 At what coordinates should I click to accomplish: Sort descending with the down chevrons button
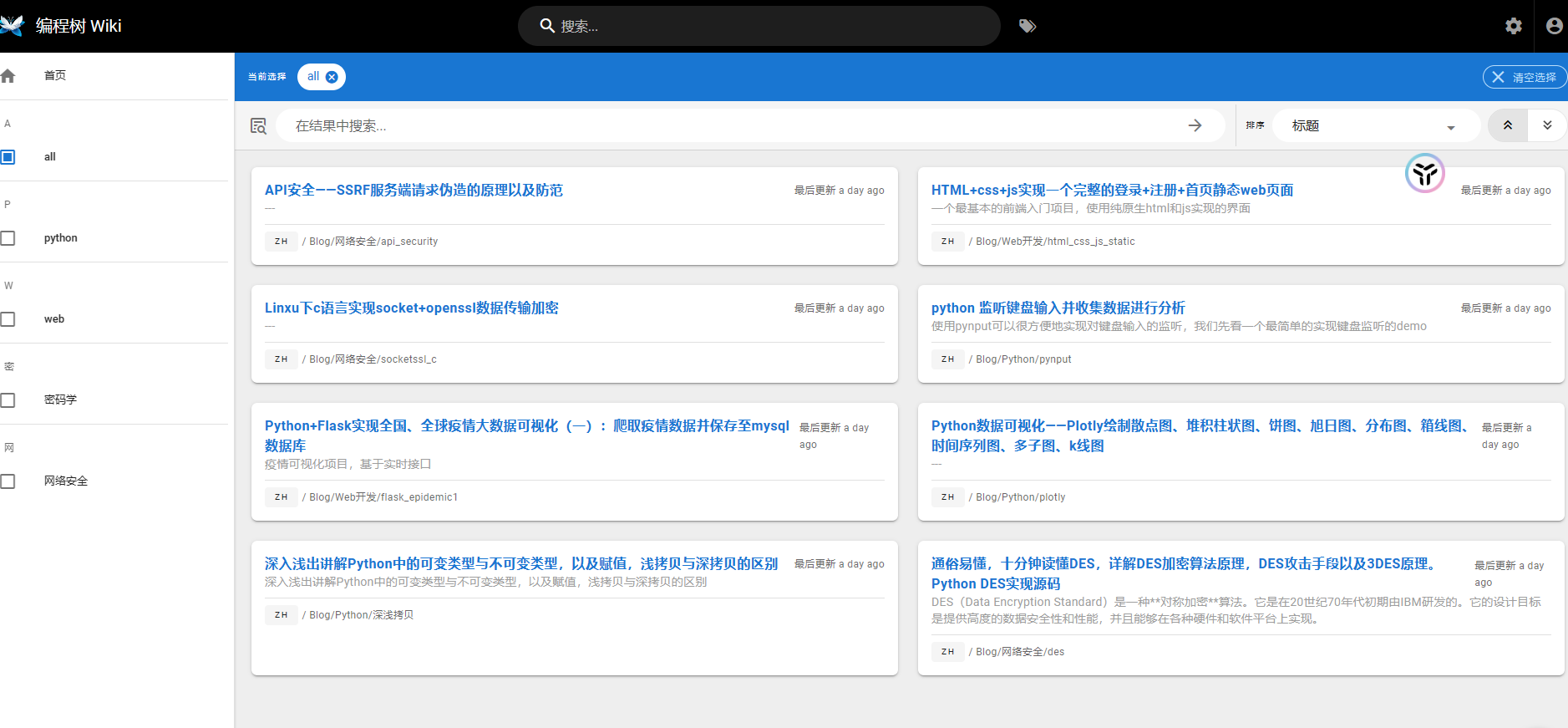pos(1547,125)
